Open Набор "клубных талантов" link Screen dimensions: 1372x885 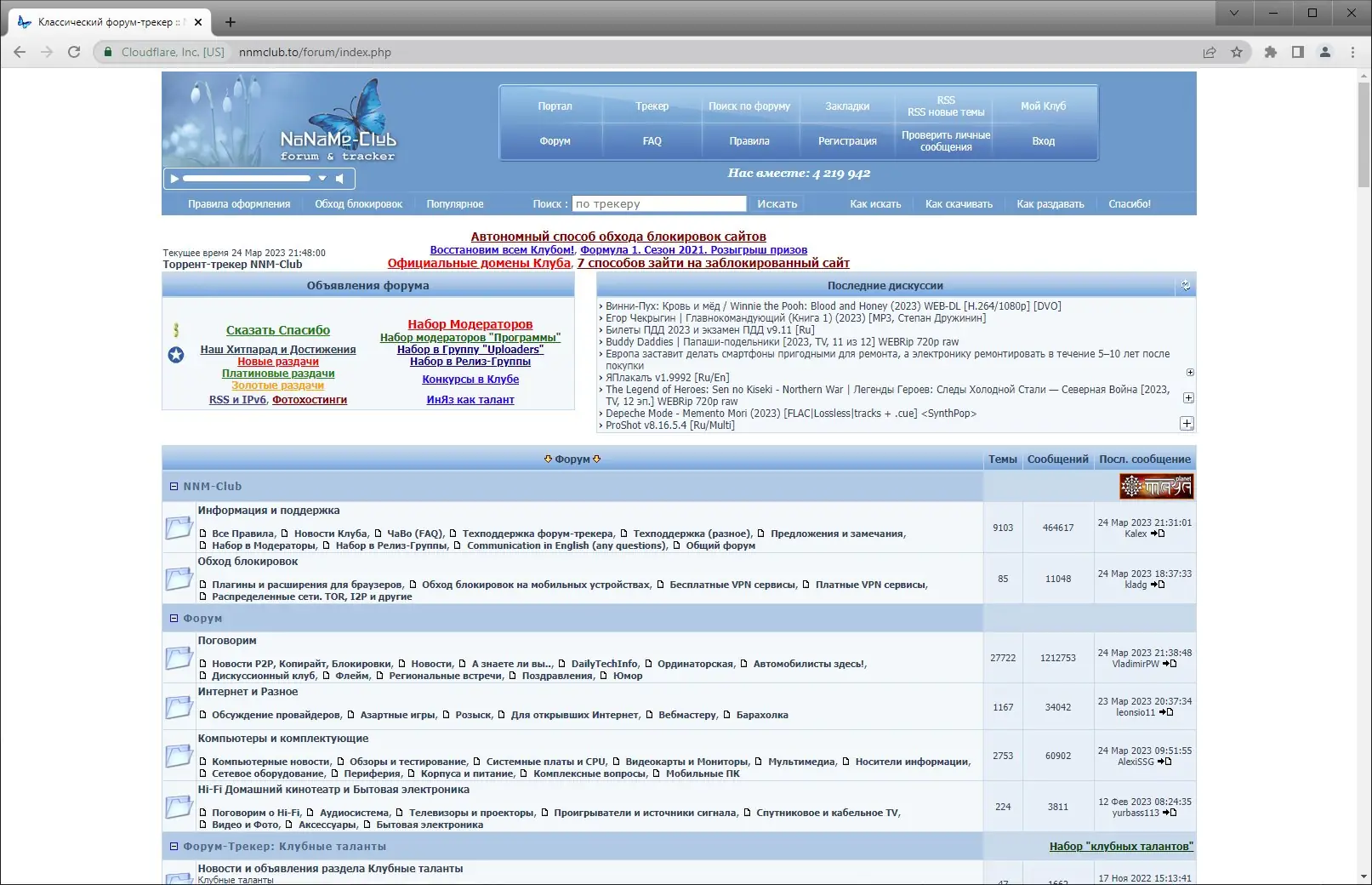click(x=1121, y=847)
